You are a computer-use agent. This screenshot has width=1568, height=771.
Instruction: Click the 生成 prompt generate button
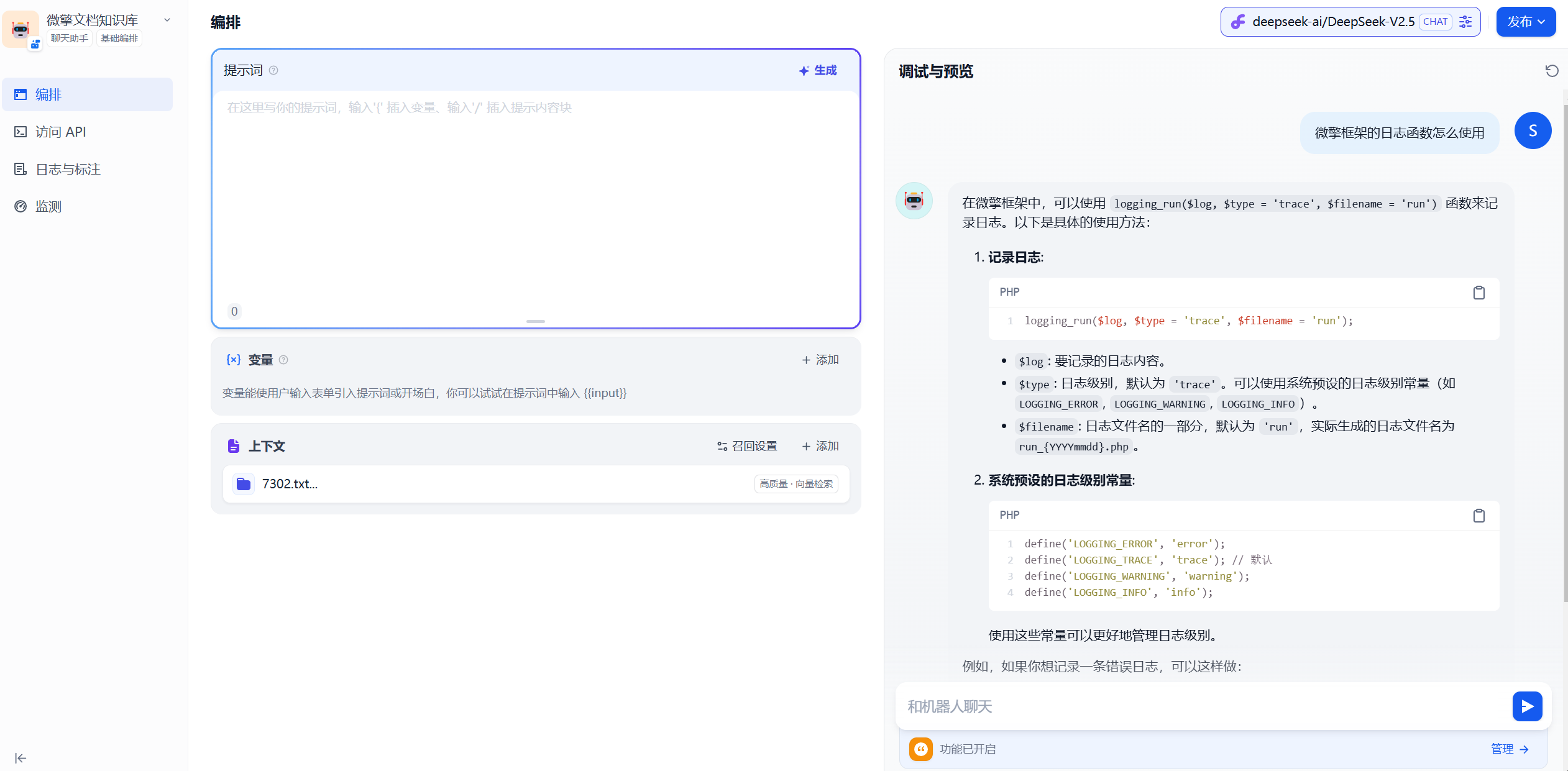pyautogui.click(x=818, y=70)
